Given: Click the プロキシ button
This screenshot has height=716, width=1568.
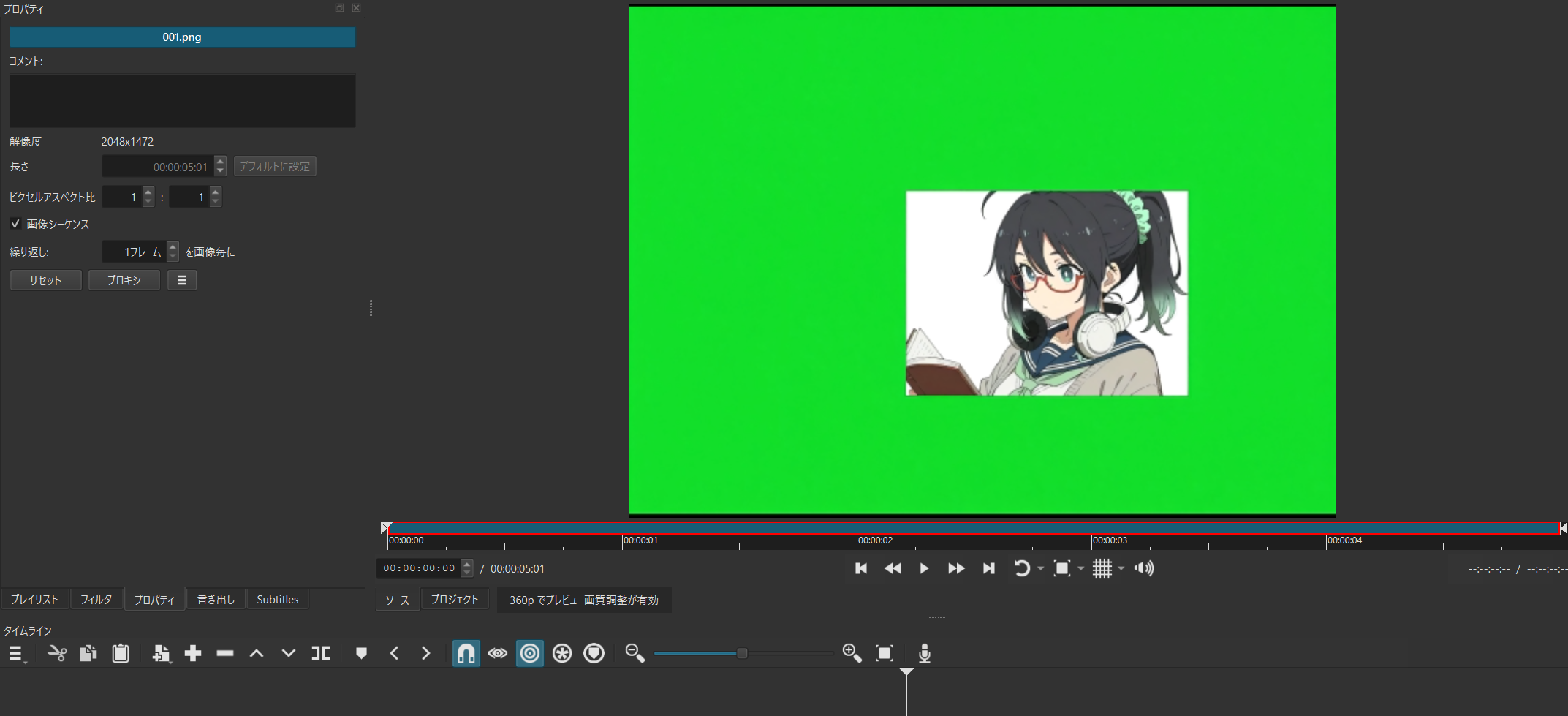Looking at the screenshot, I should click(x=124, y=280).
